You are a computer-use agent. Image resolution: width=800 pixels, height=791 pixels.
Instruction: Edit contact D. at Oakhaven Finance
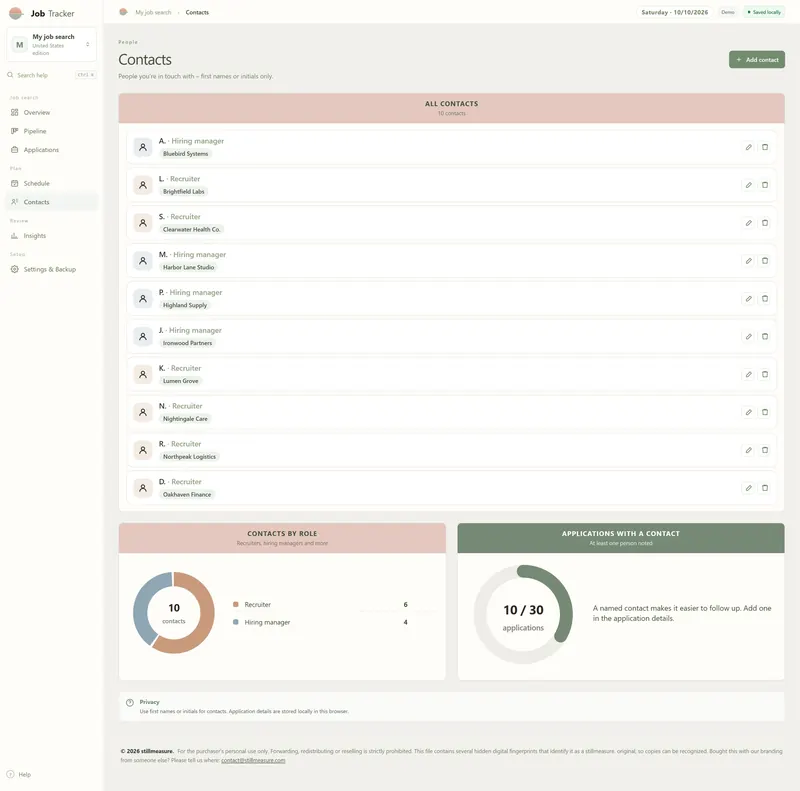pyautogui.click(x=748, y=488)
